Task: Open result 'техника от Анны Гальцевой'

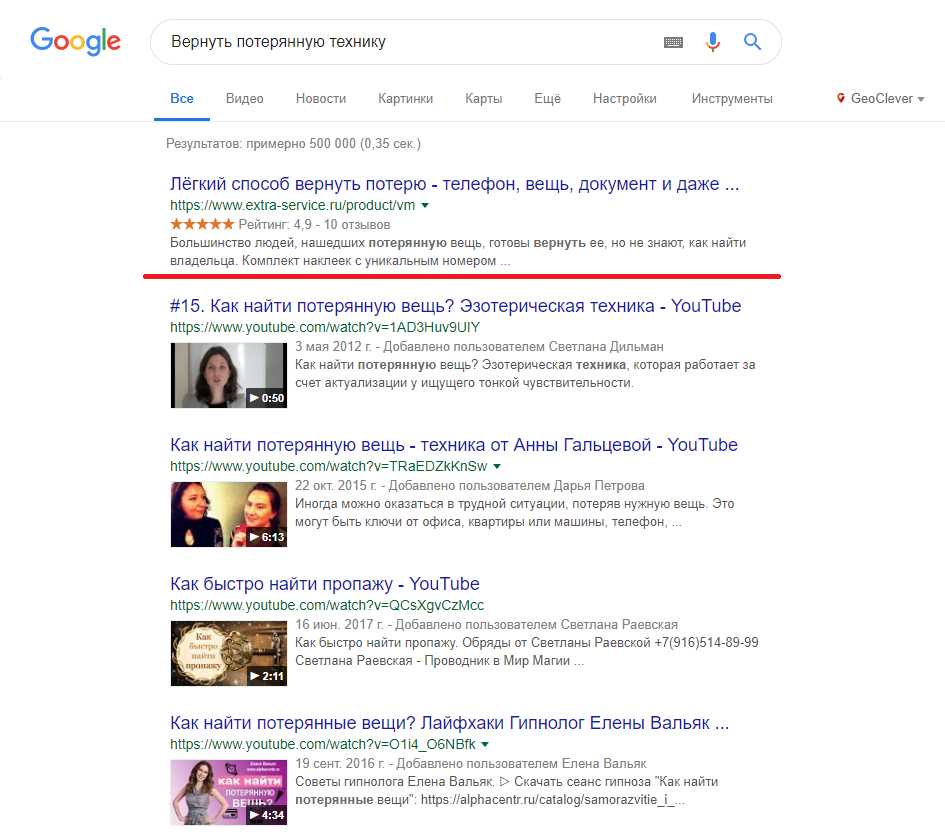Action: point(454,445)
